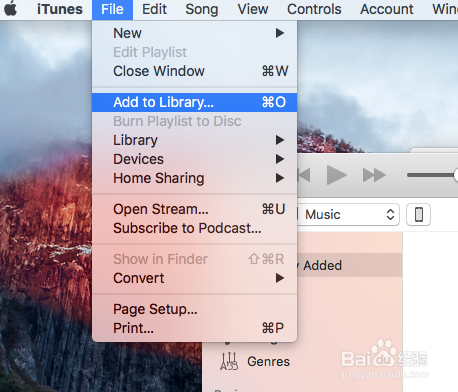This screenshot has width=458, height=392.
Task: Click the iPhone device button
Action: pos(419,214)
